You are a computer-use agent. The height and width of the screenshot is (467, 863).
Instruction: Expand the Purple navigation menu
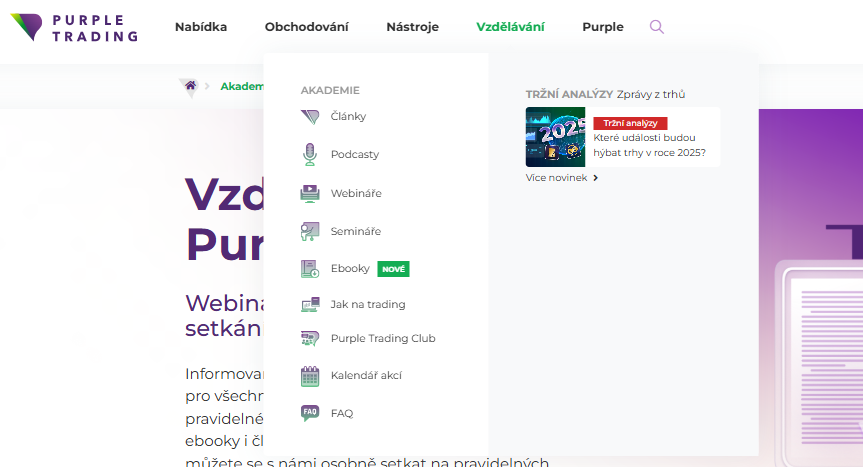click(603, 27)
